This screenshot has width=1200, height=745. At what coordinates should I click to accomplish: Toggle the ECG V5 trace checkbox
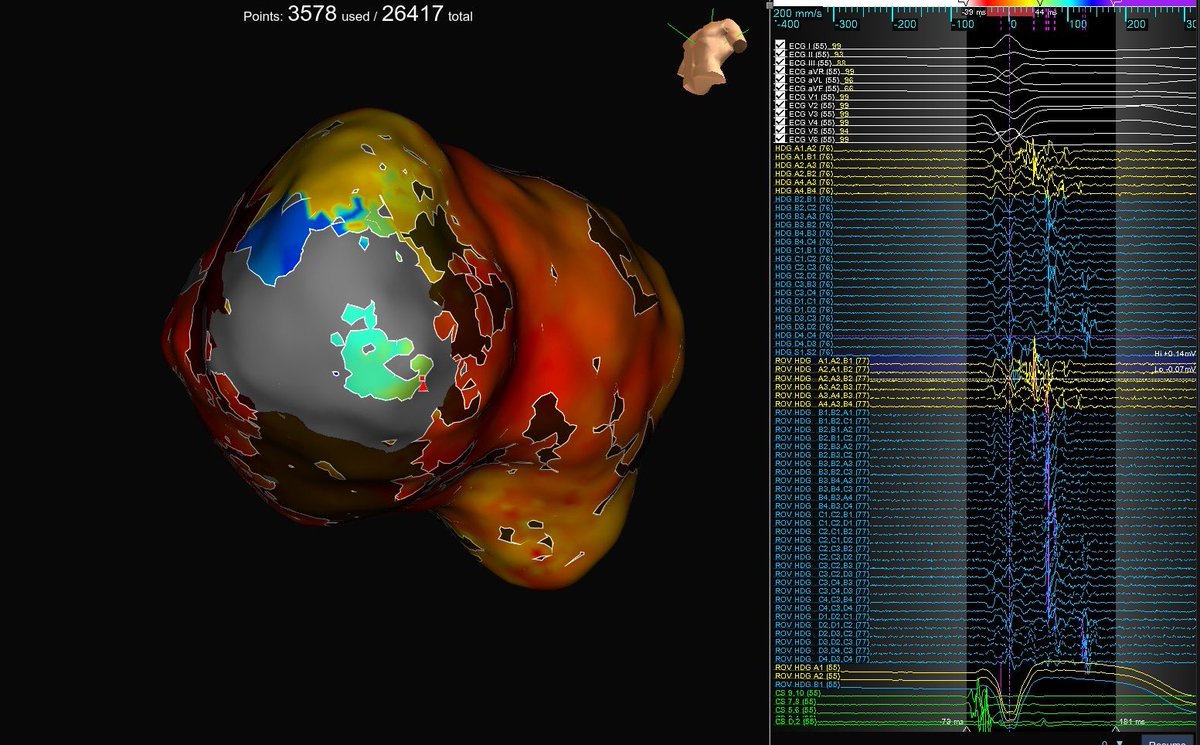pos(780,131)
